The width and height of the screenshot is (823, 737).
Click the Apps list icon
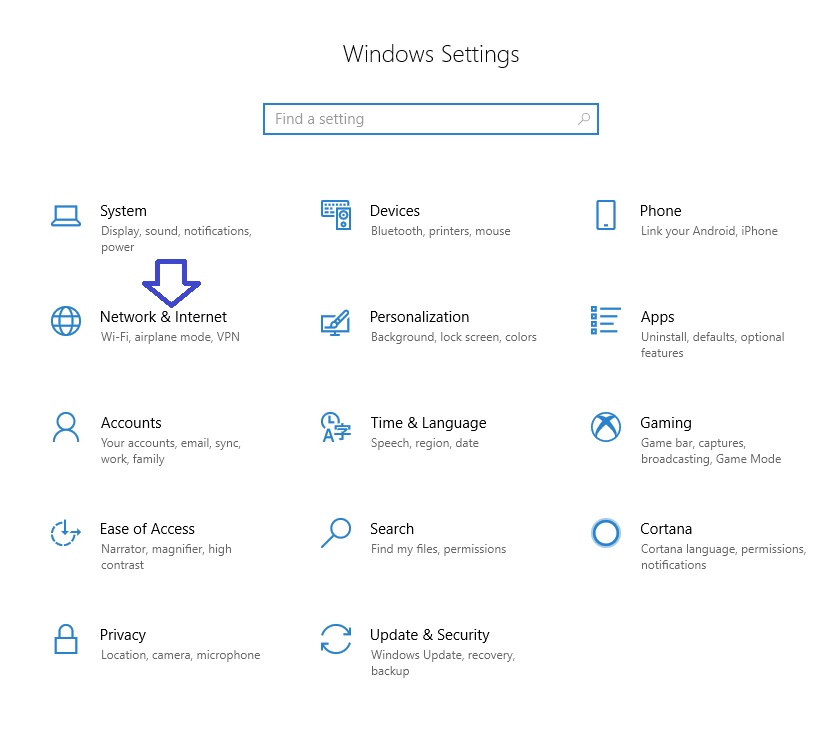(x=606, y=320)
